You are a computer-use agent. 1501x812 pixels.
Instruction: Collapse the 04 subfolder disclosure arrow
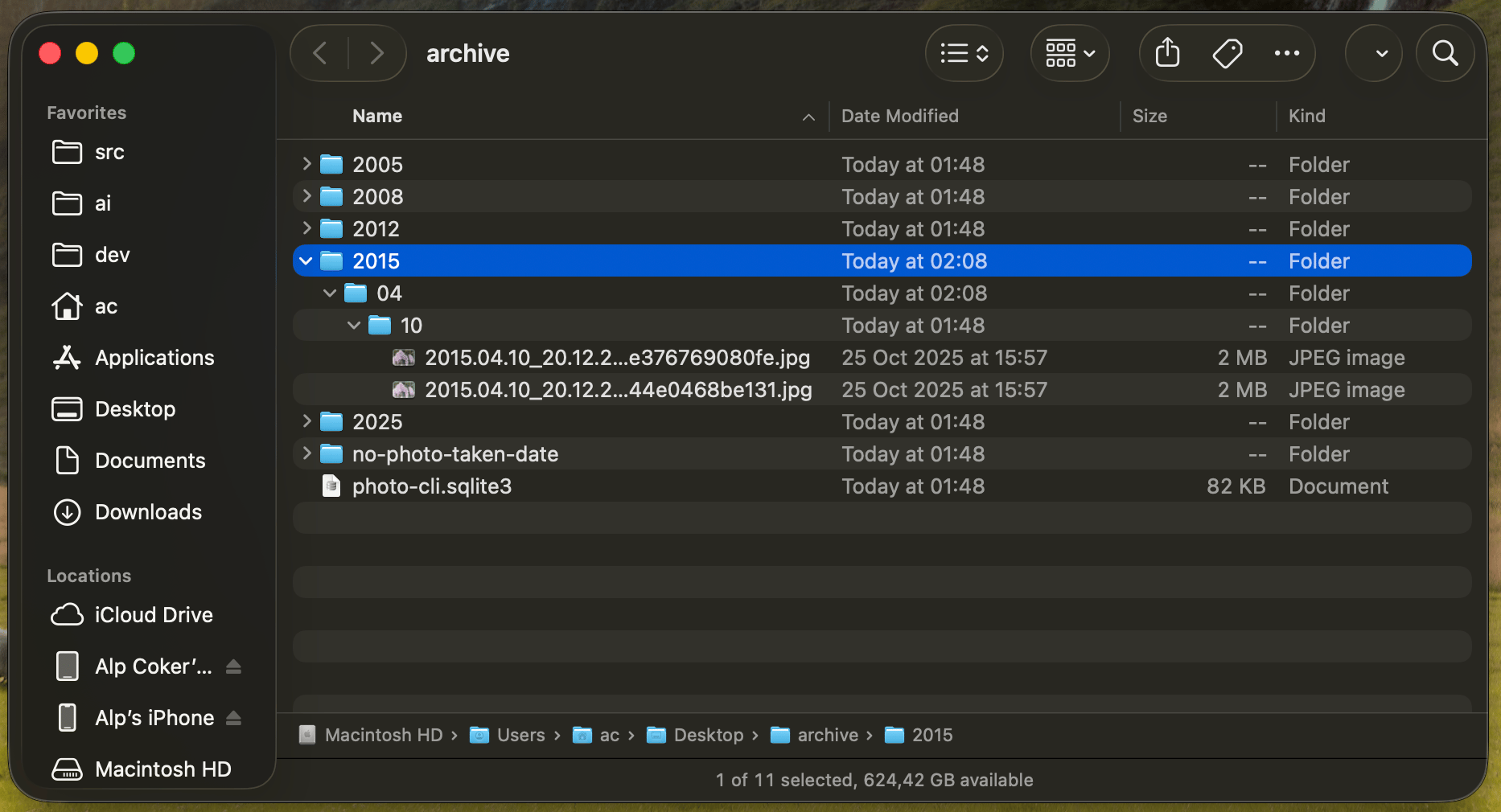tap(330, 293)
